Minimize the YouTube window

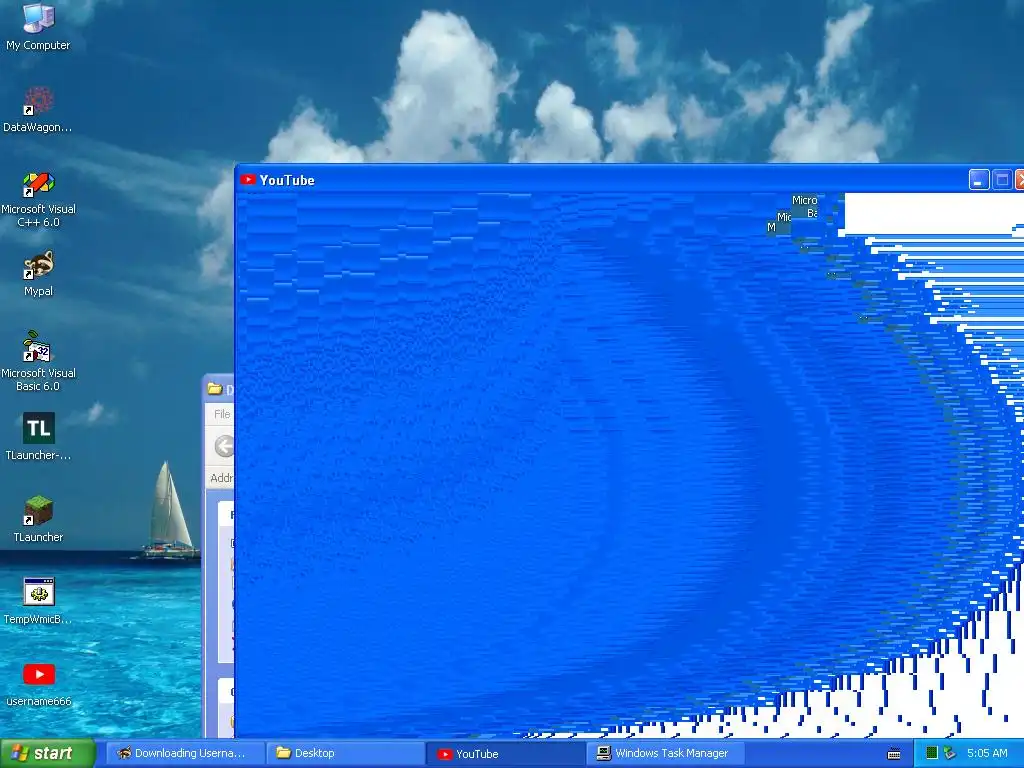pyautogui.click(x=978, y=180)
